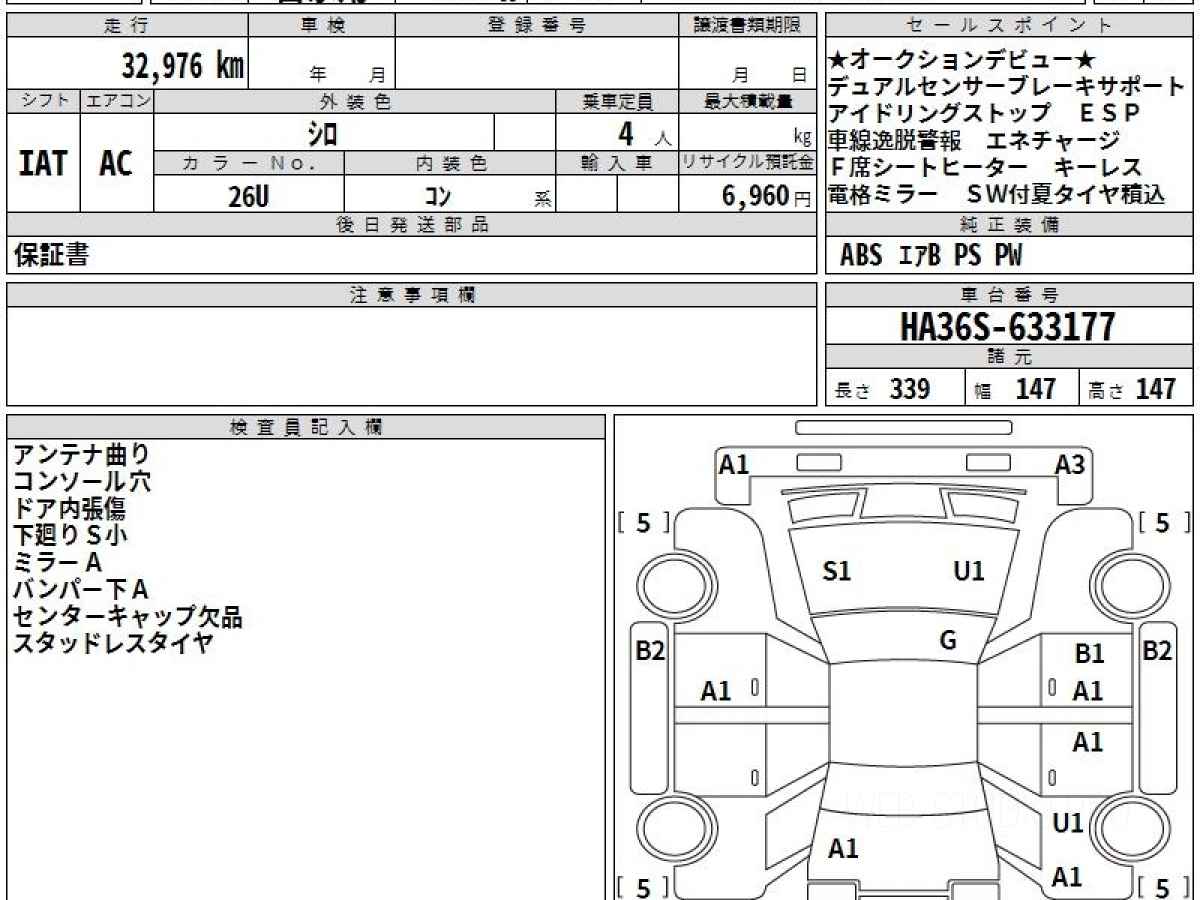Click the 後日発送部品 header
Screen dimensions: 1200x900
coord(411,225)
